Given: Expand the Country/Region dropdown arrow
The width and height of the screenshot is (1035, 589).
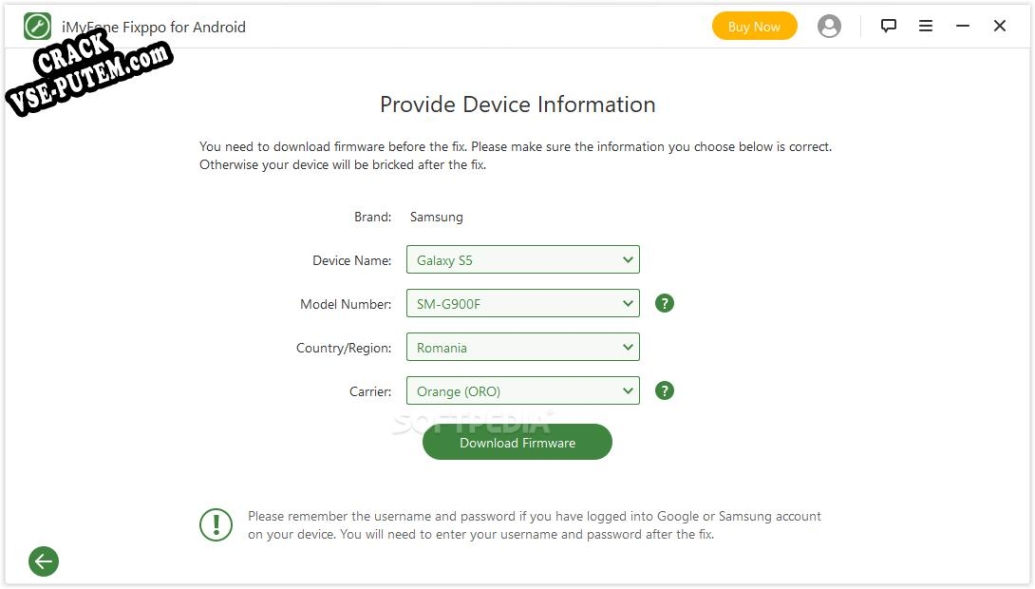Looking at the screenshot, I should [x=628, y=347].
